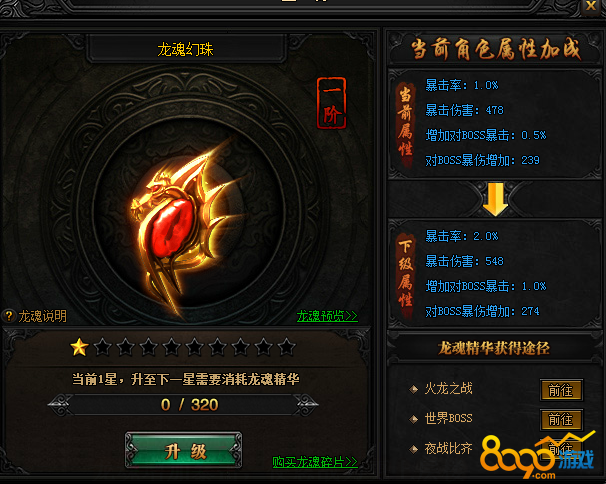Click the 龙魂说明 question mark icon

pyautogui.click(x=9, y=316)
